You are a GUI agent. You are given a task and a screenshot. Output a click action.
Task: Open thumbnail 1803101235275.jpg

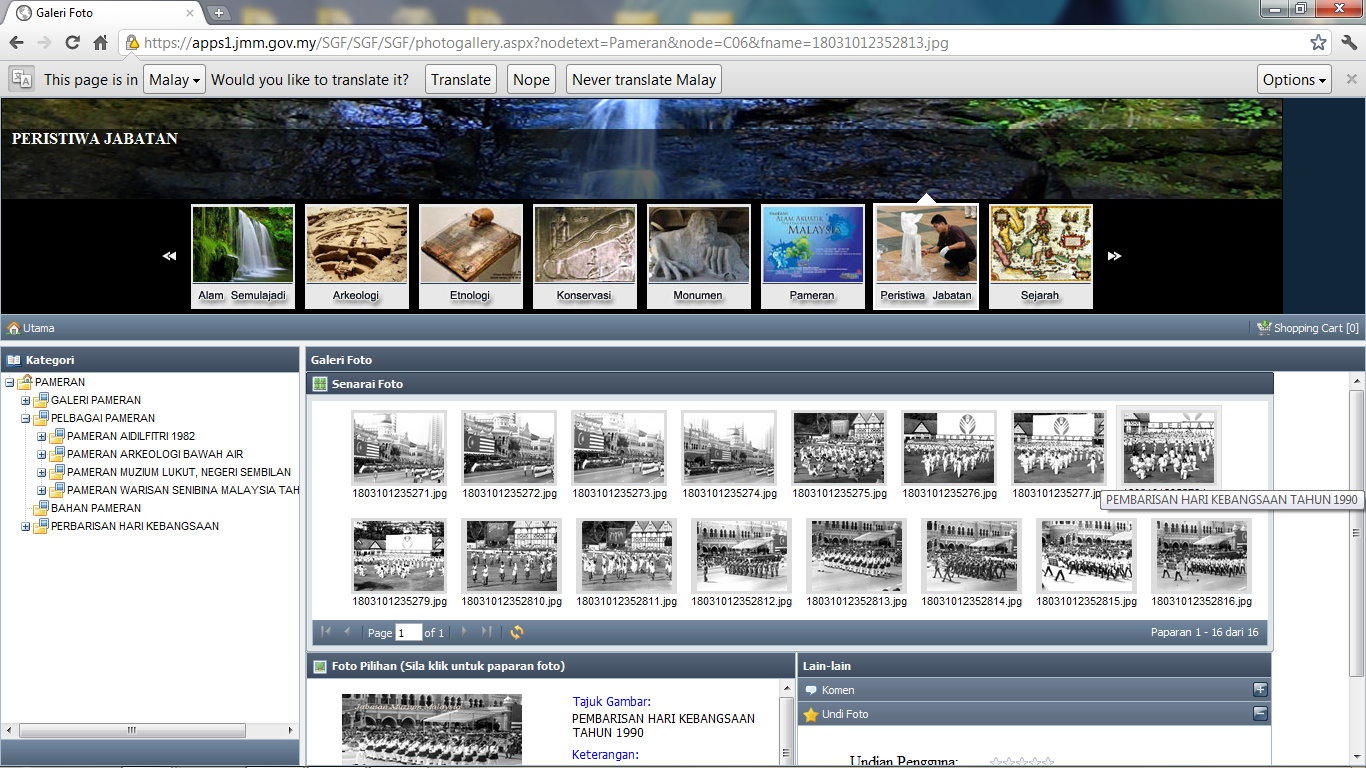[x=838, y=447]
